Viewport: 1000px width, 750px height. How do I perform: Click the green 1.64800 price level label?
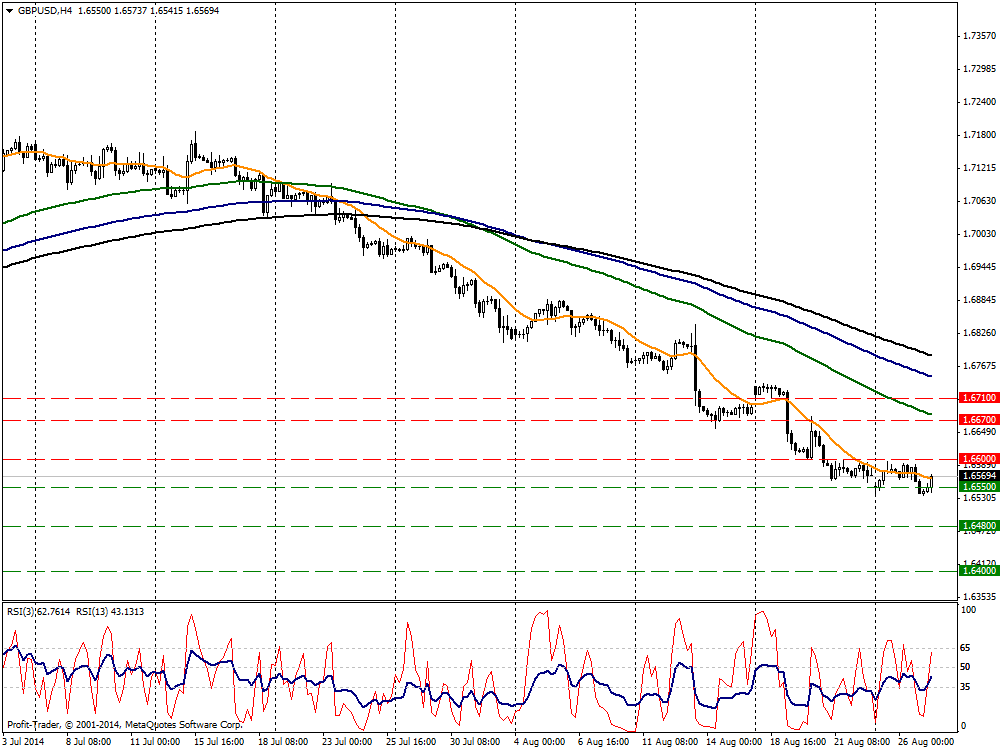point(976,525)
